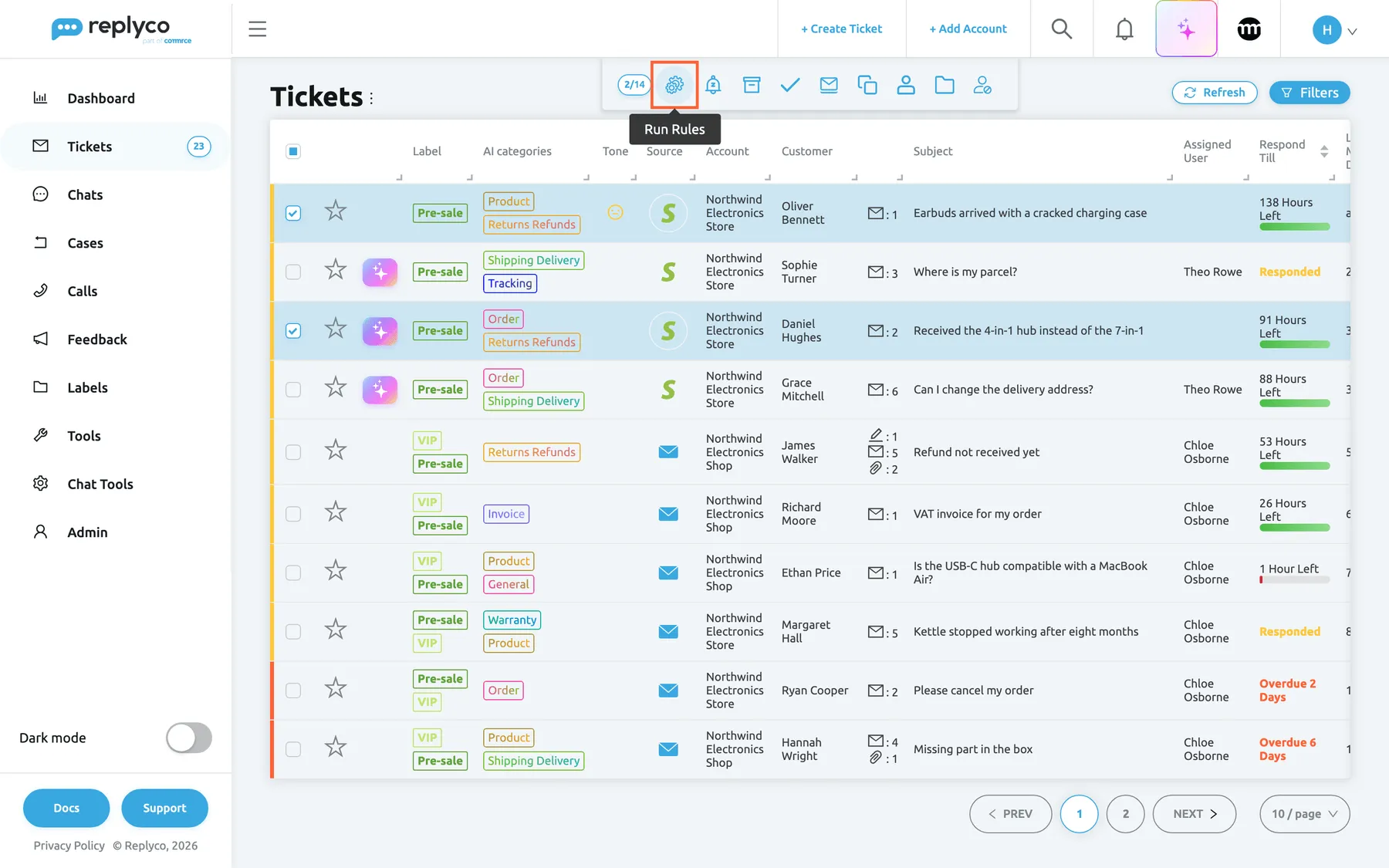This screenshot has width=1389, height=868.
Task: Go to Chats in sidebar
Action: [85, 194]
